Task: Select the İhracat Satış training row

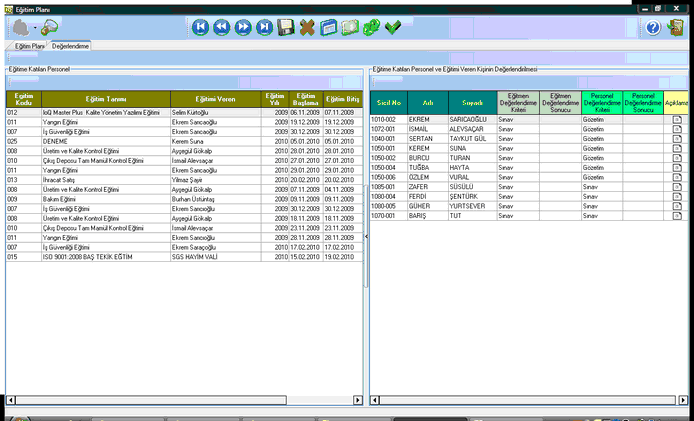Action: (184, 180)
